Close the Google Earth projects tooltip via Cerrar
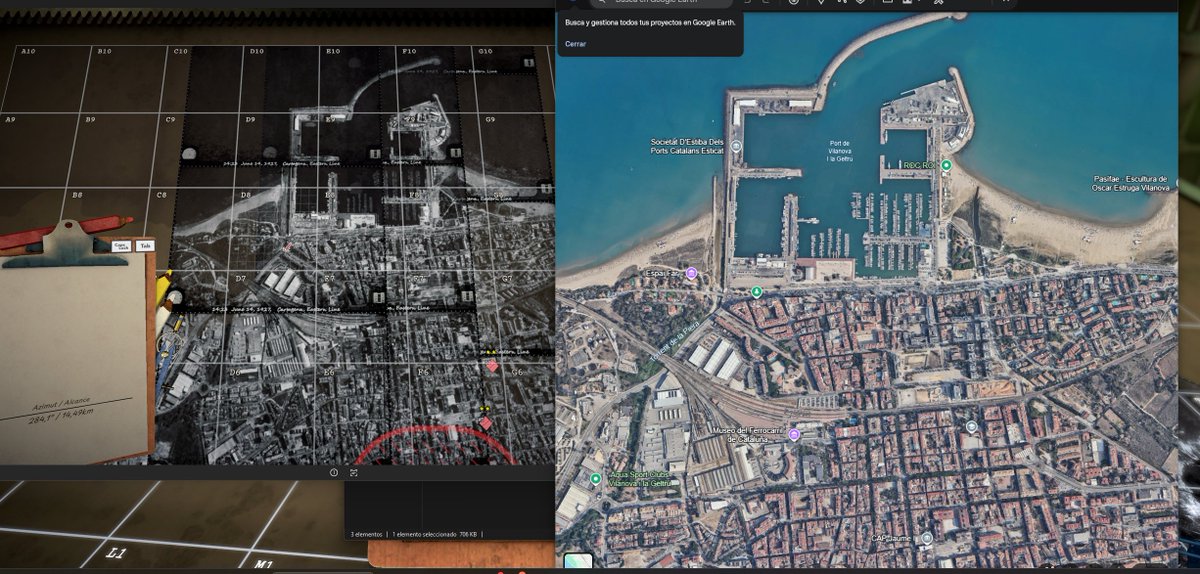This screenshot has width=1200, height=574. 575,44
